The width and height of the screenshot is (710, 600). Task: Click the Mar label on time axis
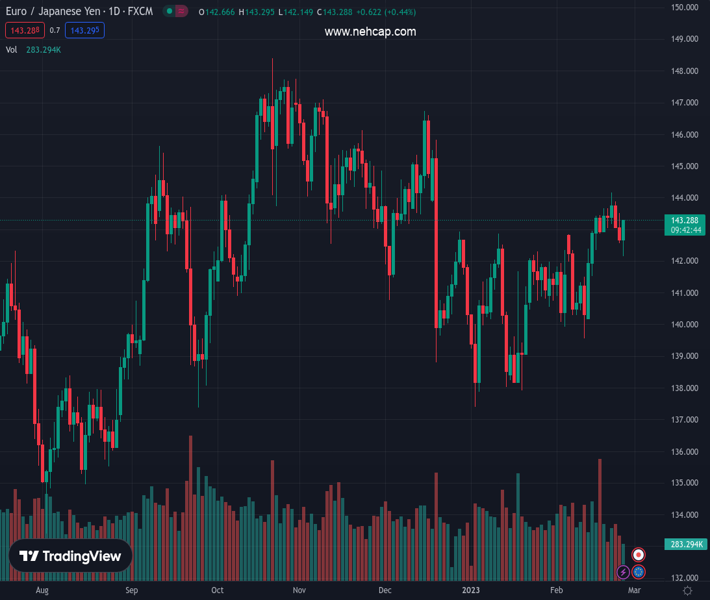632,591
